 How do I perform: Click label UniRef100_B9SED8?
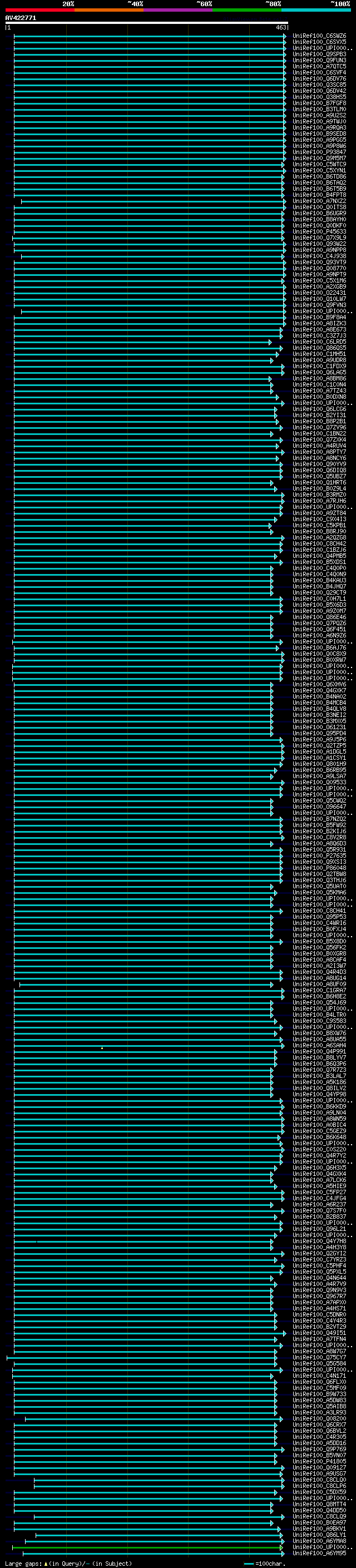[x=319, y=134]
